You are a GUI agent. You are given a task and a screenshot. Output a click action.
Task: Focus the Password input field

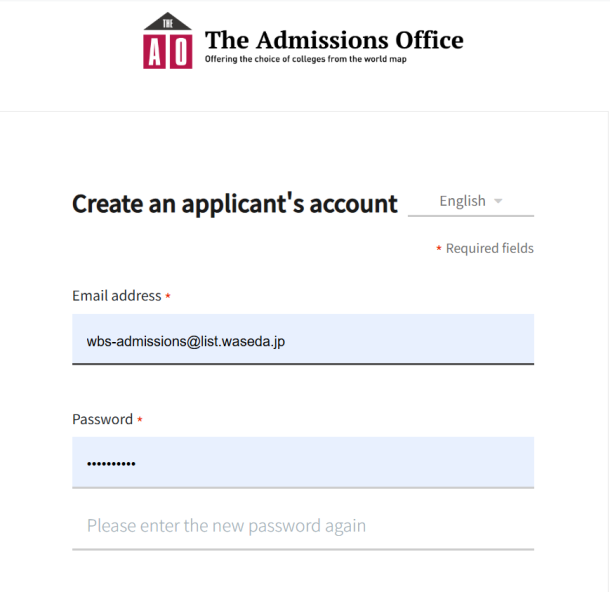[x=303, y=462]
